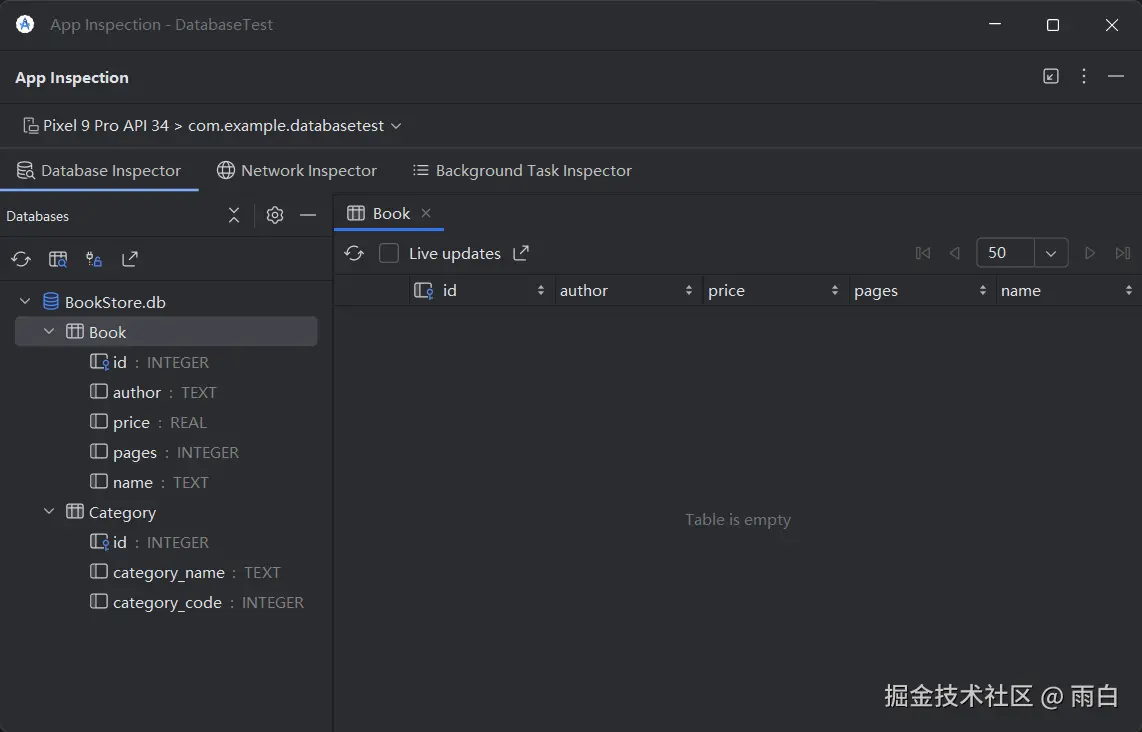Viewport: 1142px width, 732px height.
Task: Enable the Live updates checkbox
Action: tap(389, 253)
